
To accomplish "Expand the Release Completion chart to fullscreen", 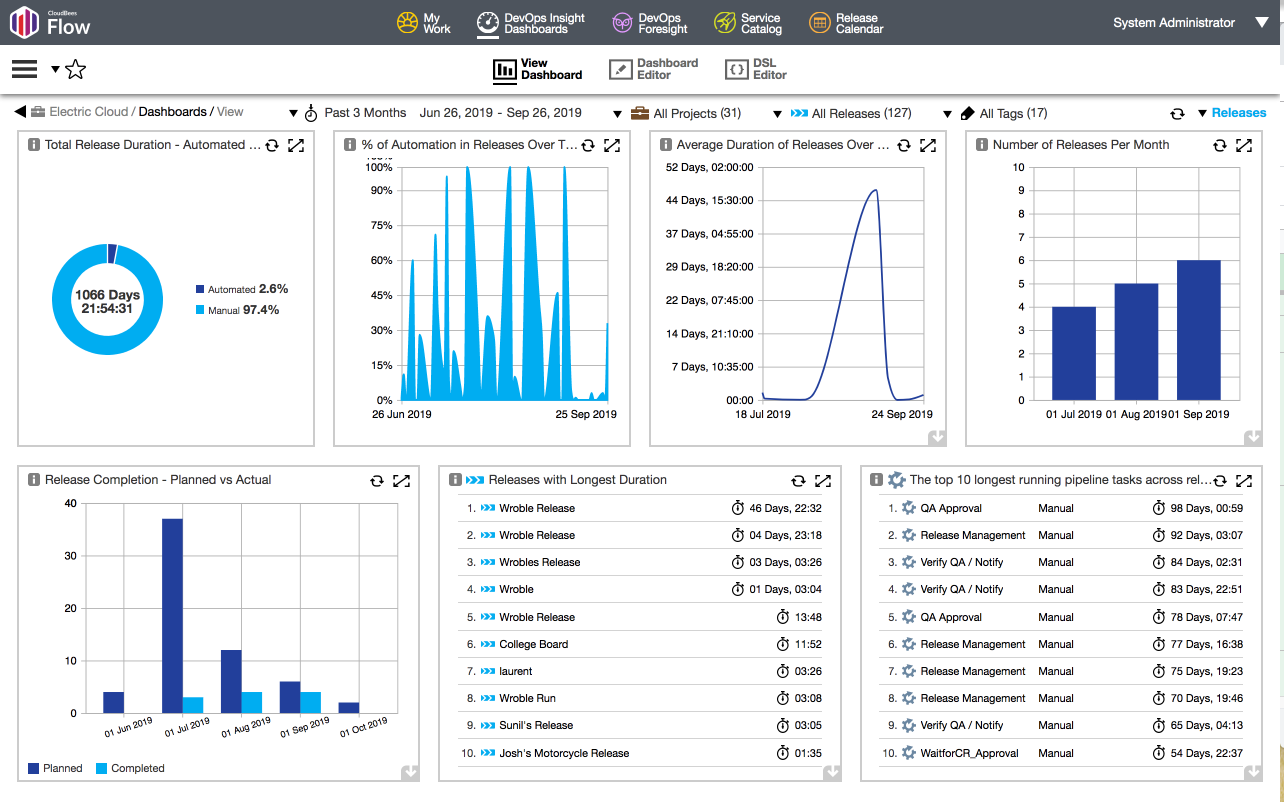I will 401,480.
